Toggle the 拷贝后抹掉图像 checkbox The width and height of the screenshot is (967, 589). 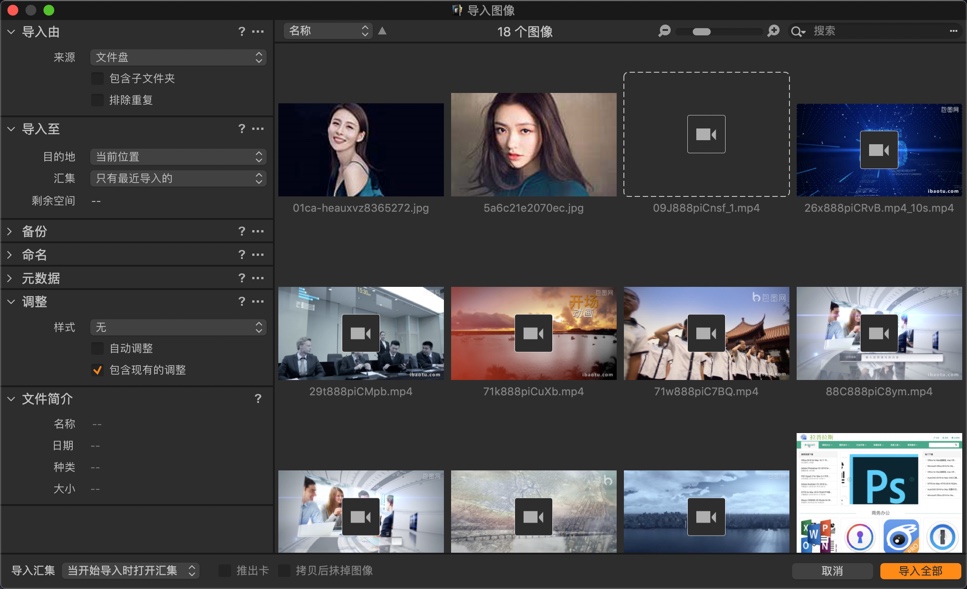pyautogui.click(x=284, y=570)
